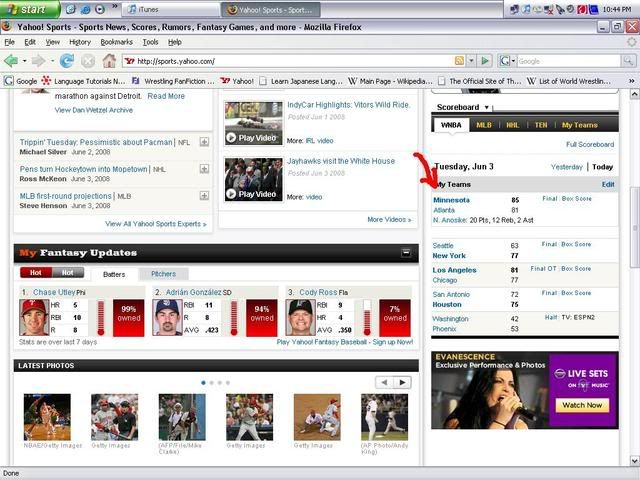Screen dimensions: 640x480
Task: Switch to the Pitchers tab
Action: [164, 274]
